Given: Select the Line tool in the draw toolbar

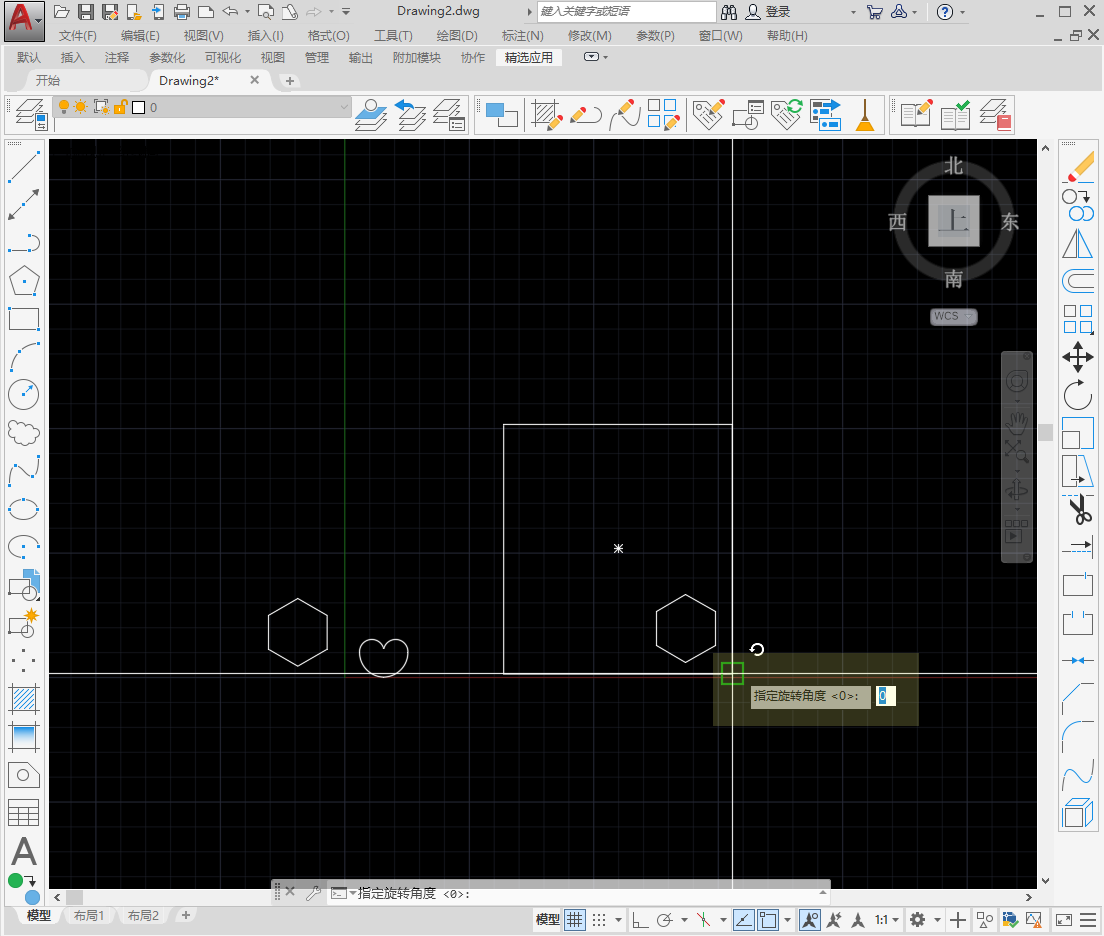Looking at the screenshot, I should coord(23,167).
